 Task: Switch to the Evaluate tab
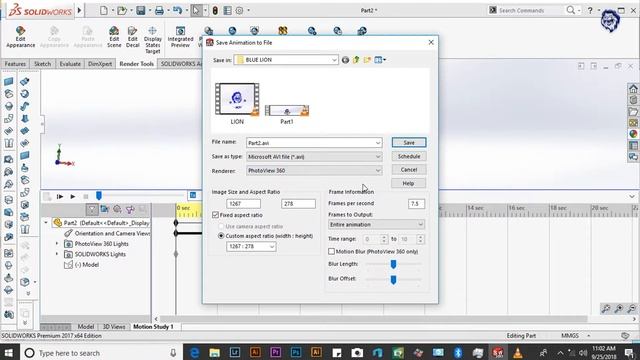[x=70, y=64]
